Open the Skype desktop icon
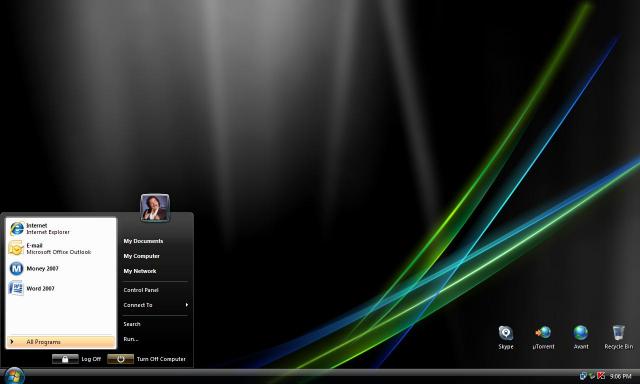Viewport: 640px width, 384px height. 506,337
